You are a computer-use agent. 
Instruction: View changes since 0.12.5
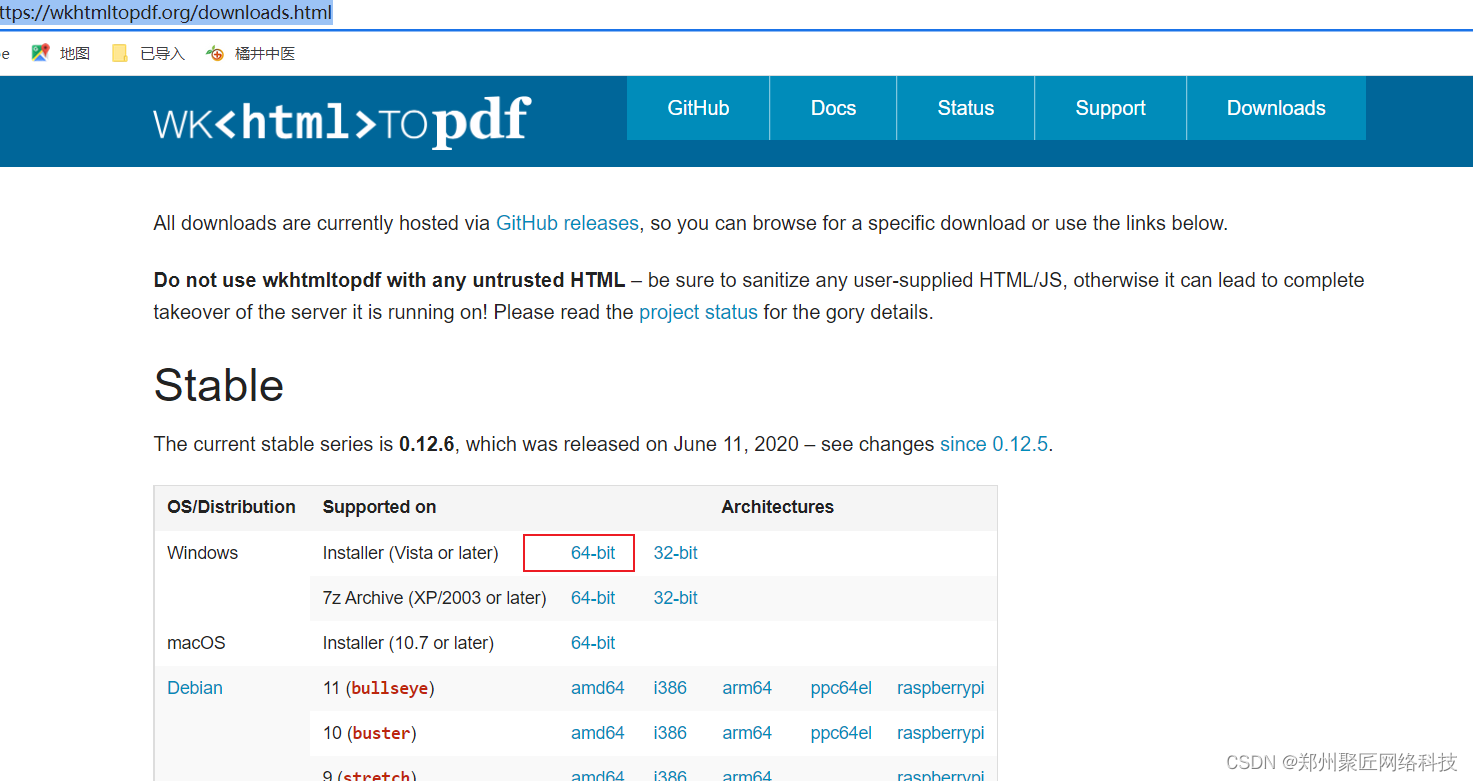pyautogui.click(x=993, y=444)
